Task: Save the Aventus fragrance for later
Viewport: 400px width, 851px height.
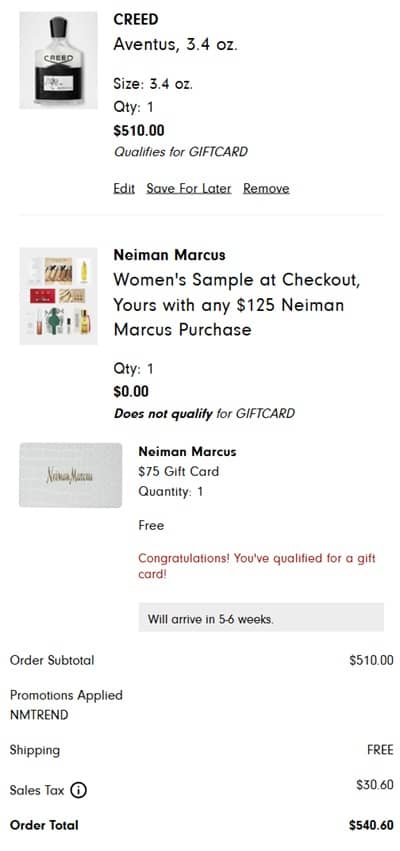Action: point(189,188)
